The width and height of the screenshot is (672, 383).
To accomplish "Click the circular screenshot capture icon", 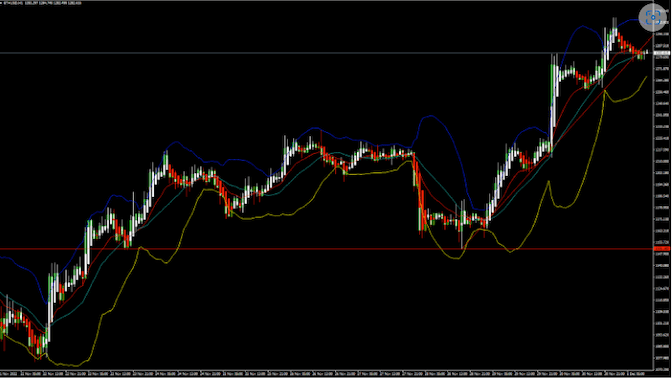I will tap(652, 17).
